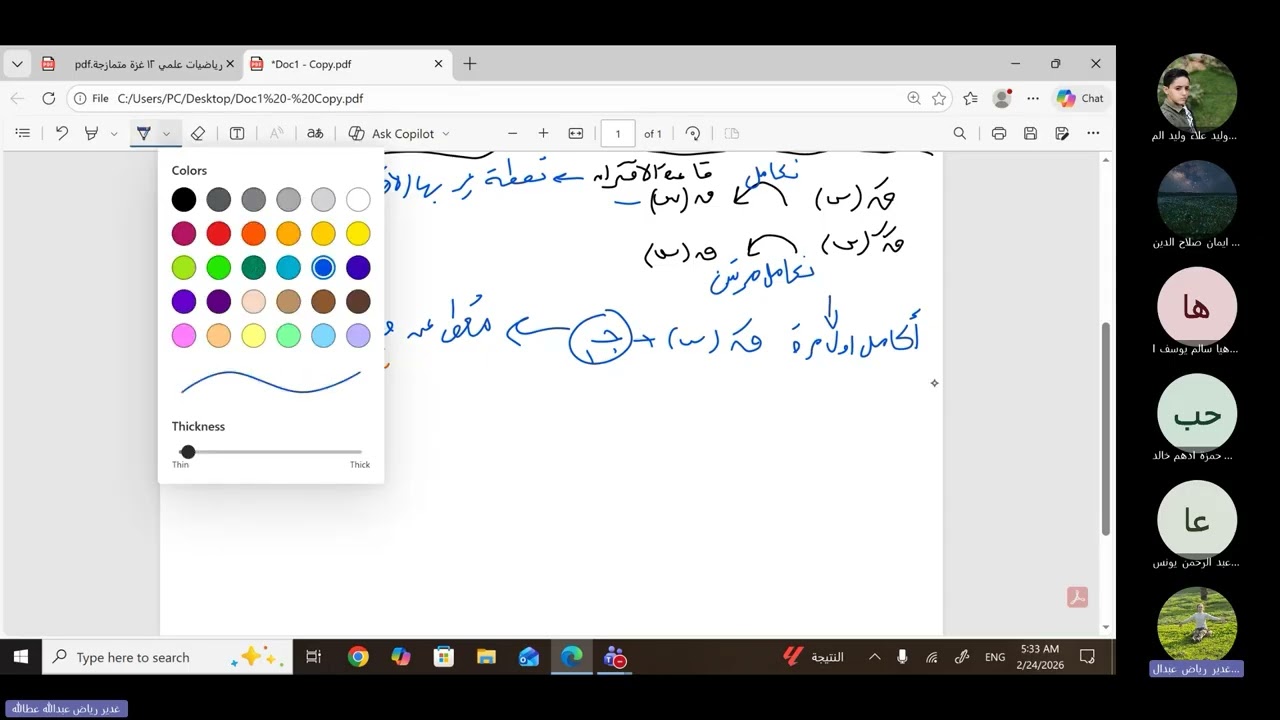Image resolution: width=1280 pixels, height=720 pixels.
Task: Click the PDF vertical scrollbar thumb
Action: point(1105,428)
